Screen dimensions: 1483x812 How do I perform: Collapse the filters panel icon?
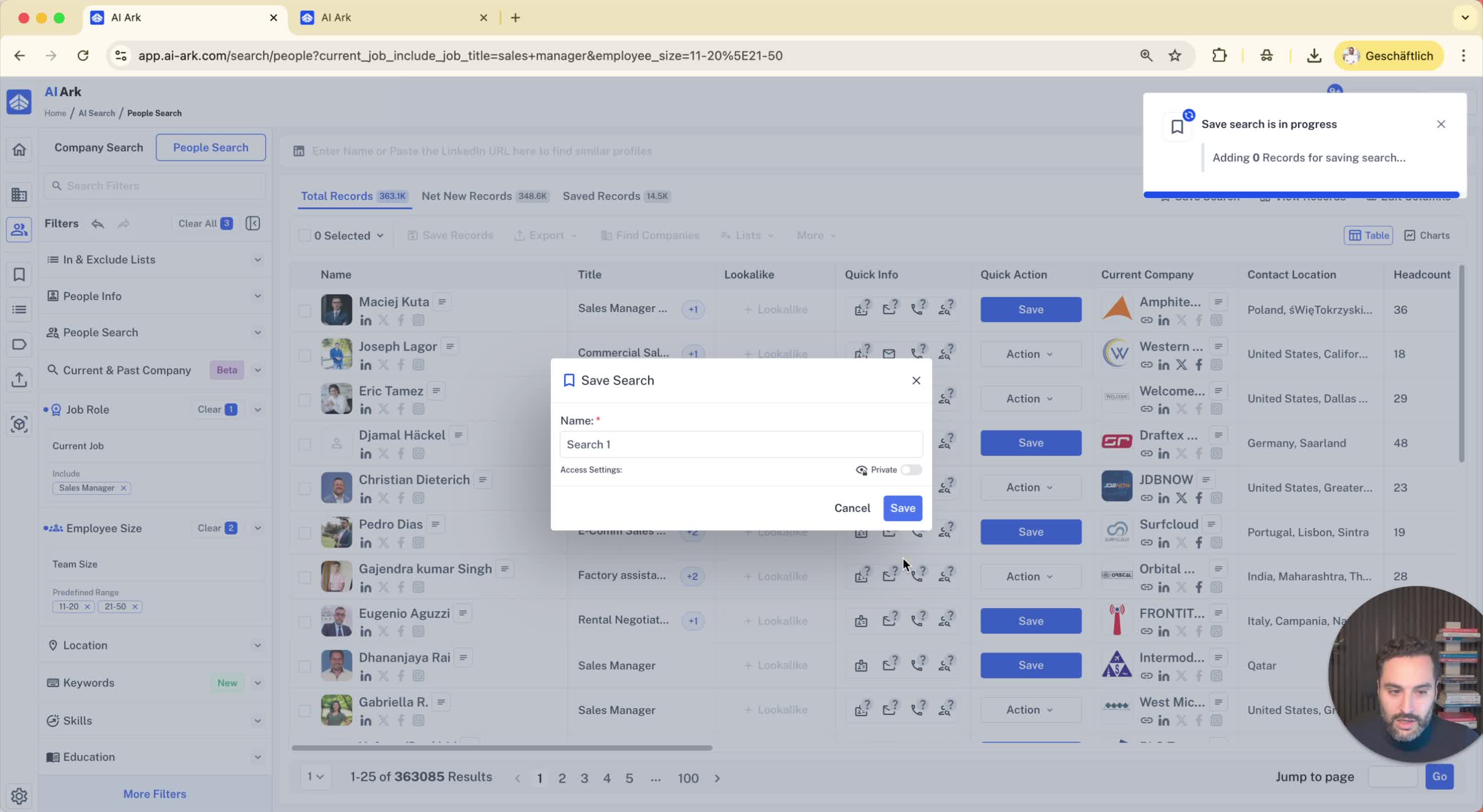pos(253,223)
